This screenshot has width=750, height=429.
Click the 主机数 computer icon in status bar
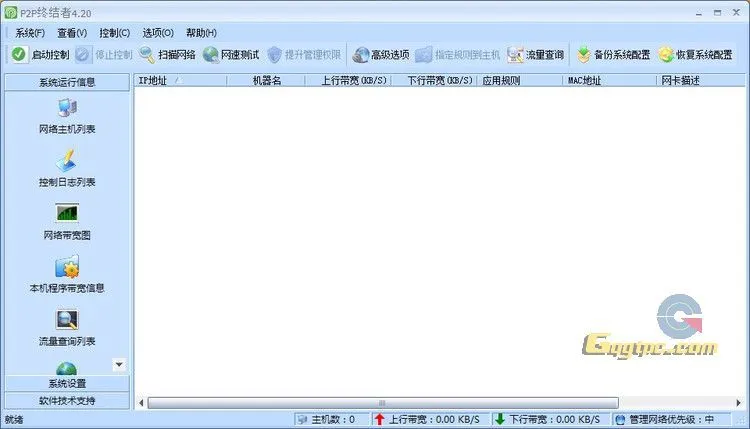click(x=302, y=420)
